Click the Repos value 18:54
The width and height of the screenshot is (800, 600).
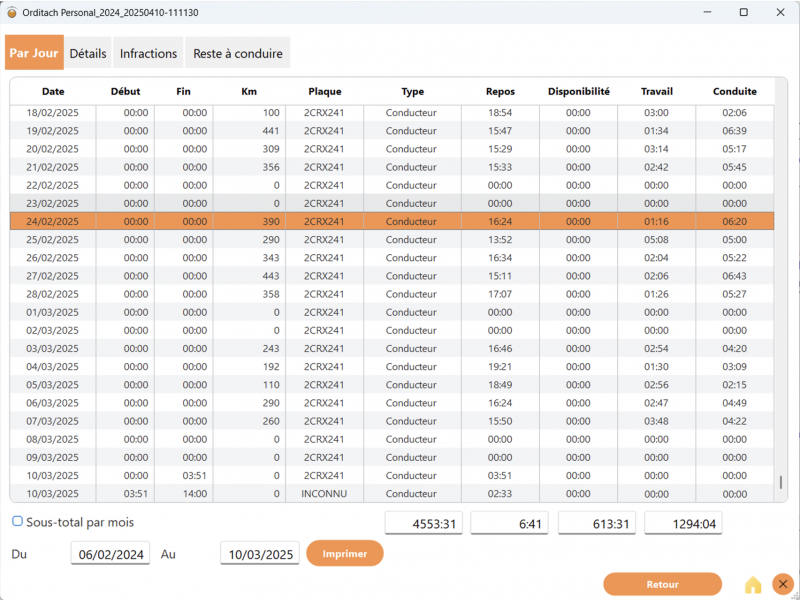click(x=500, y=113)
